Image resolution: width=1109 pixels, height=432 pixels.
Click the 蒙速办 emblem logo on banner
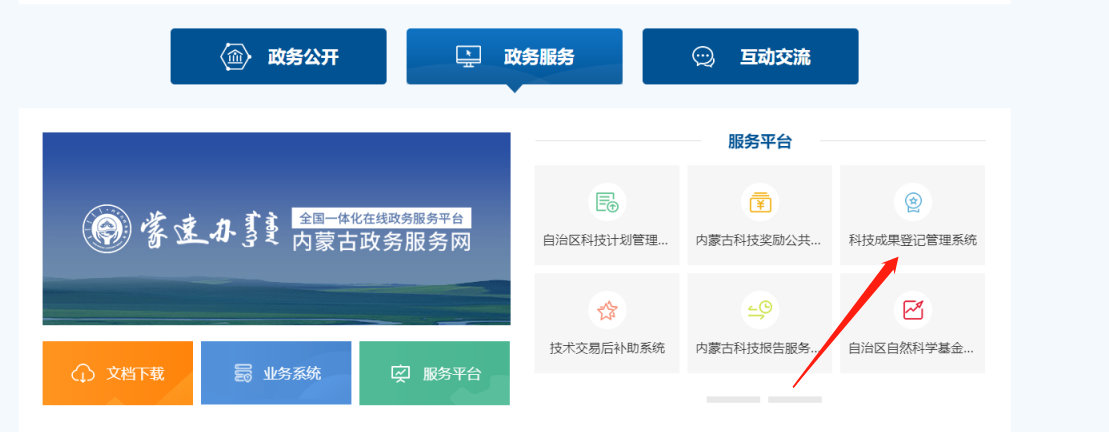pos(107,230)
